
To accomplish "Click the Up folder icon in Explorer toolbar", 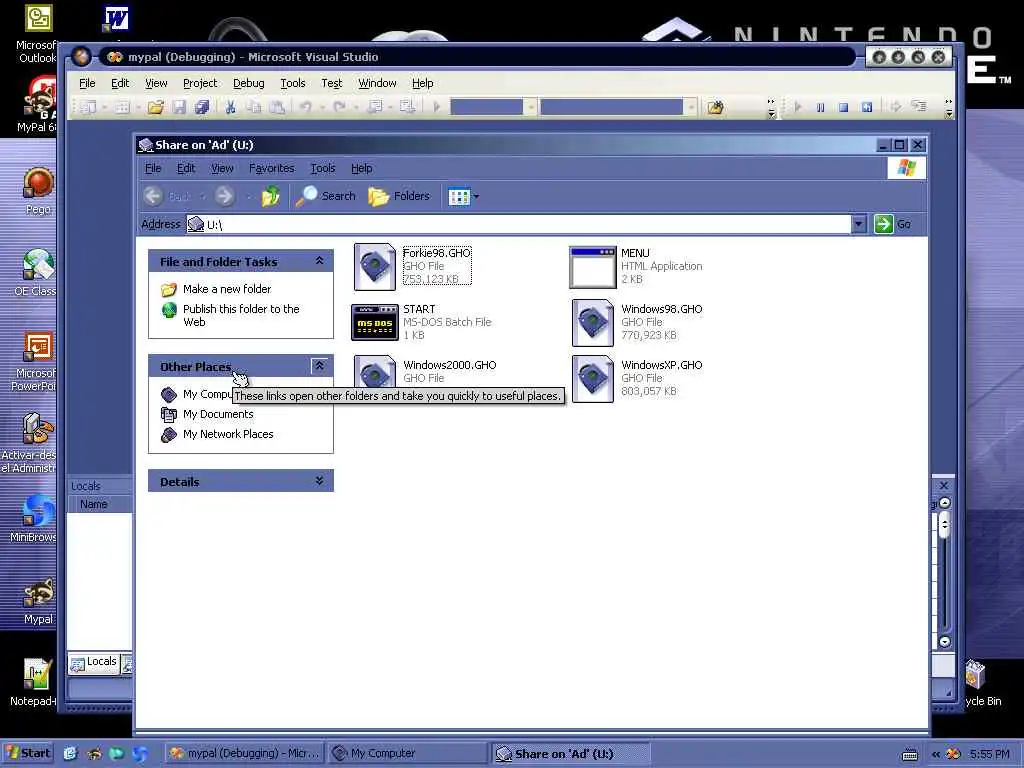I will pos(270,196).
